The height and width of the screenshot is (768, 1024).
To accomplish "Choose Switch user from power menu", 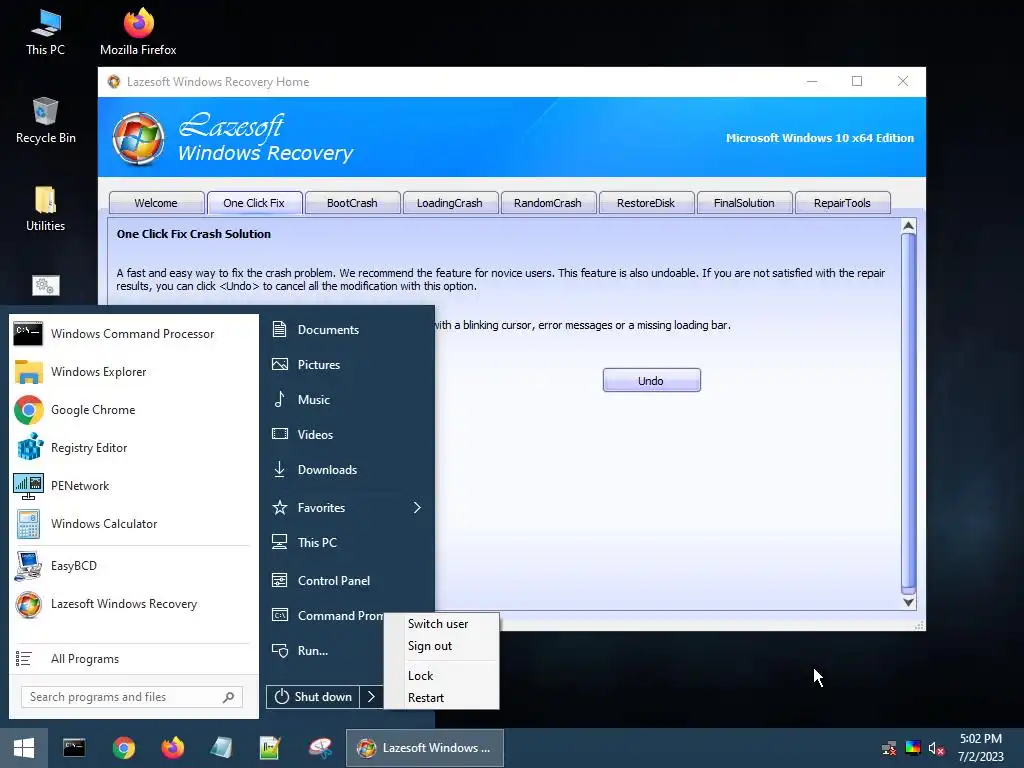I will (x=441, y=624).
